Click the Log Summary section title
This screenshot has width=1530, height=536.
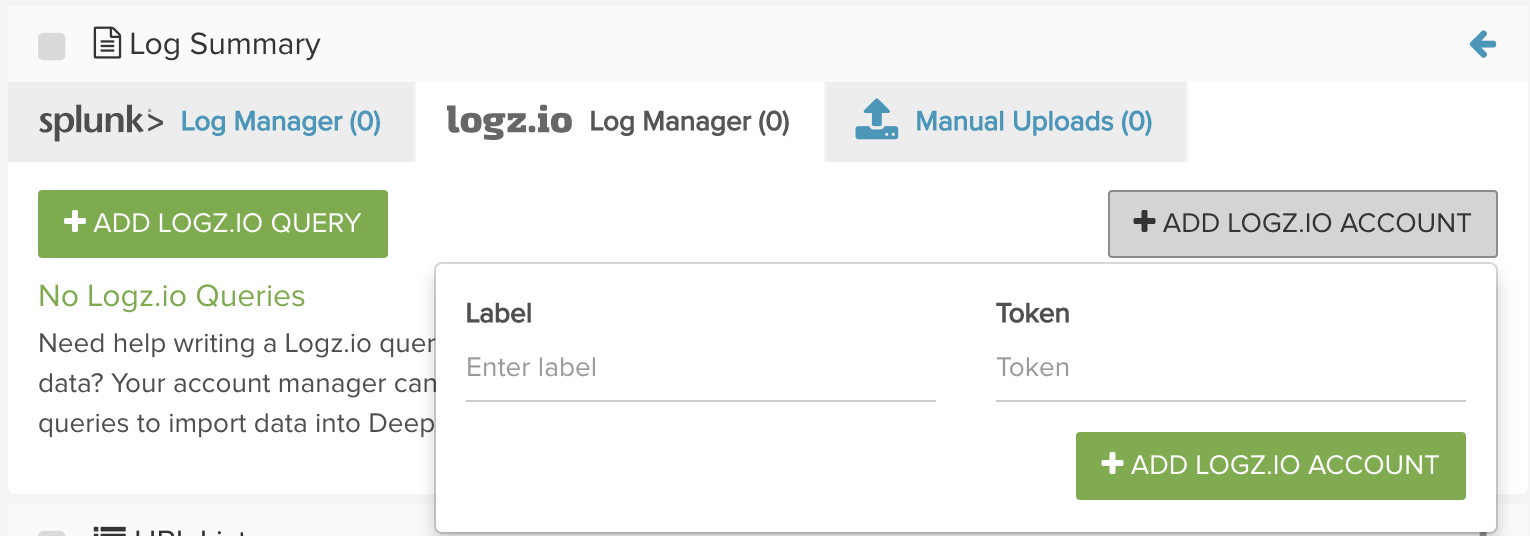tap(225, 45)
